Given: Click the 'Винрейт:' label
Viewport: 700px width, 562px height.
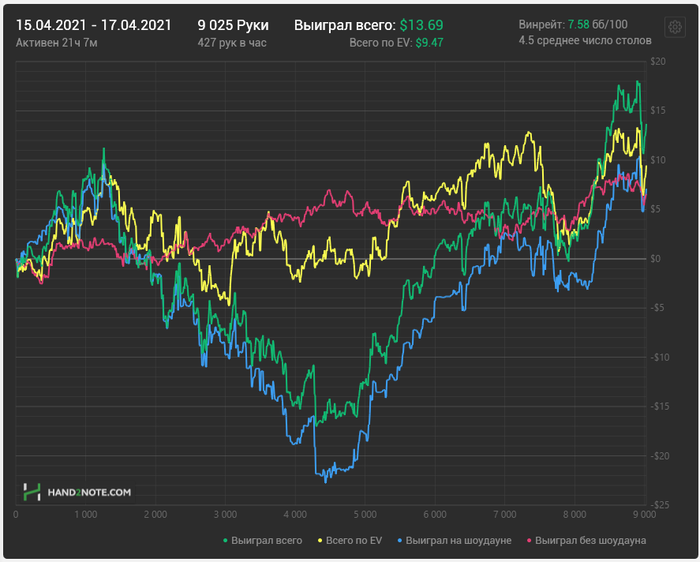Looking at the screenshot, I should pyautogui.click(x=542, y=24).
